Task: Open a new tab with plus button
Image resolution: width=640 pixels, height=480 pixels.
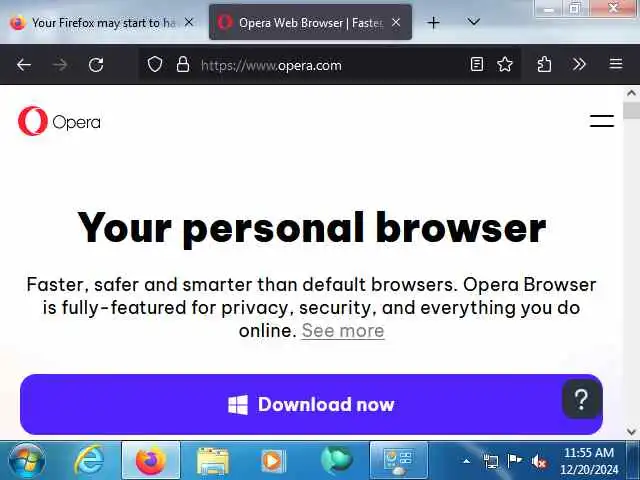Action: coord(433,22)
